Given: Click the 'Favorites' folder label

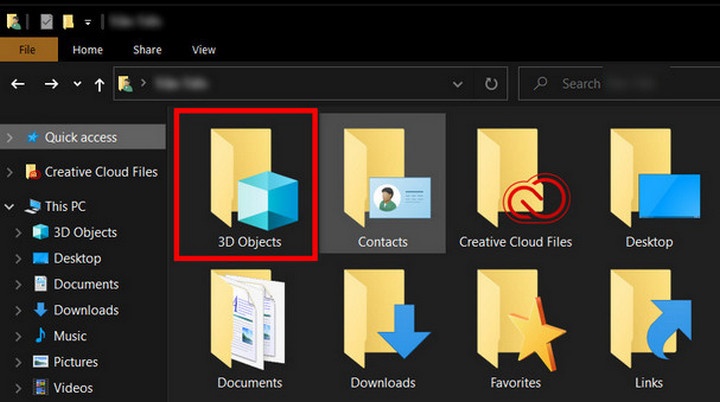Looking at the screenshot, I should click(516, 382).
